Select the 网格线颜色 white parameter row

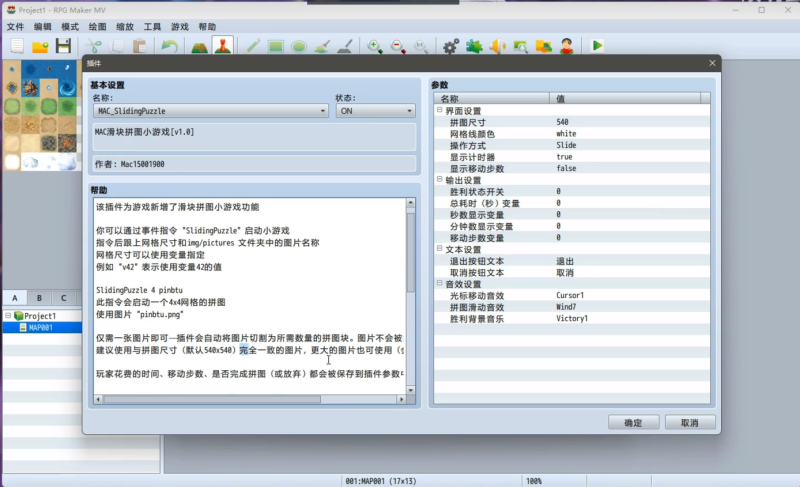tap(571, 134)
